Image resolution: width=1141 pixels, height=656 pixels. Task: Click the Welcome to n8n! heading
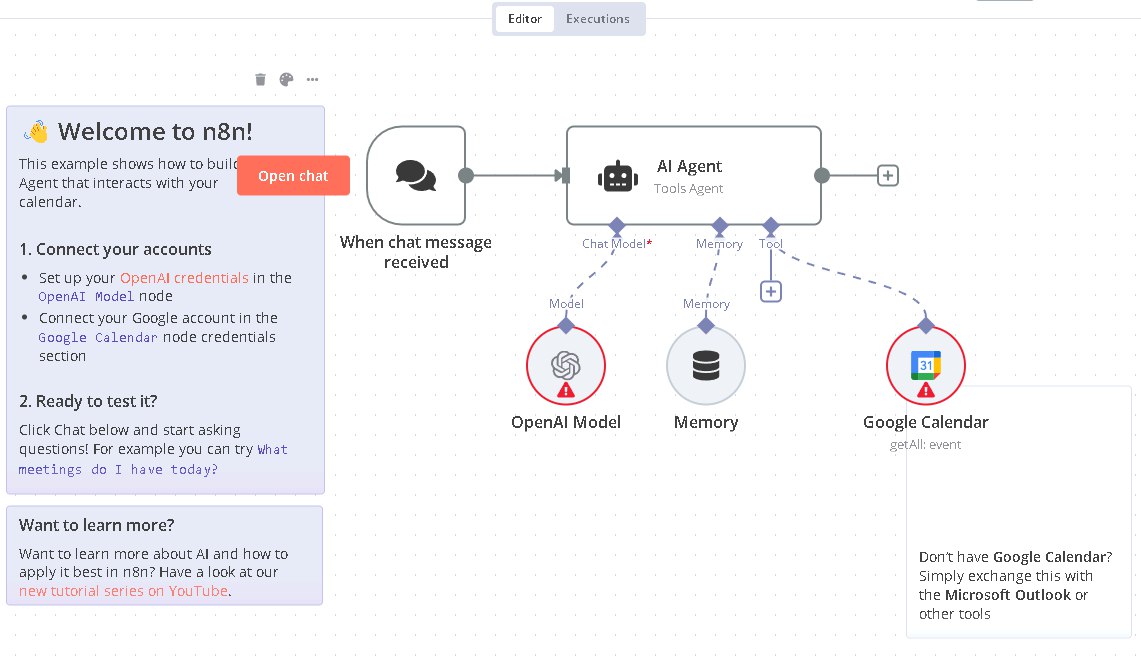[x=156, y=132]
